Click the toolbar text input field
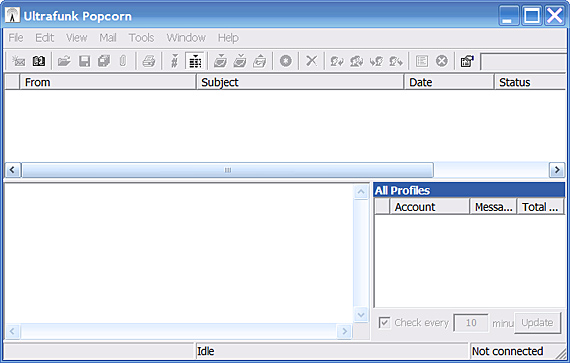The image size is (570, 363). pos(524,62)
